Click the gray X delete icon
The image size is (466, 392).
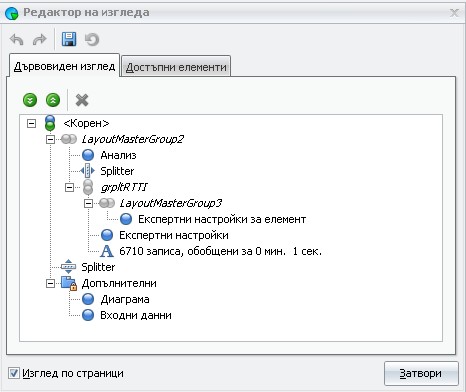coord(82,100)
